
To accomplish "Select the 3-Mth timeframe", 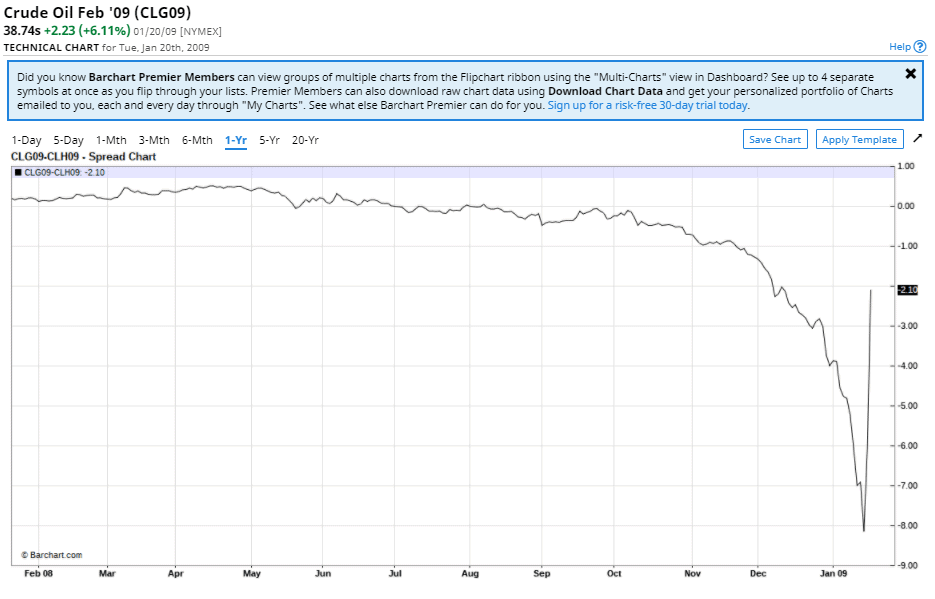I will 154,140.
